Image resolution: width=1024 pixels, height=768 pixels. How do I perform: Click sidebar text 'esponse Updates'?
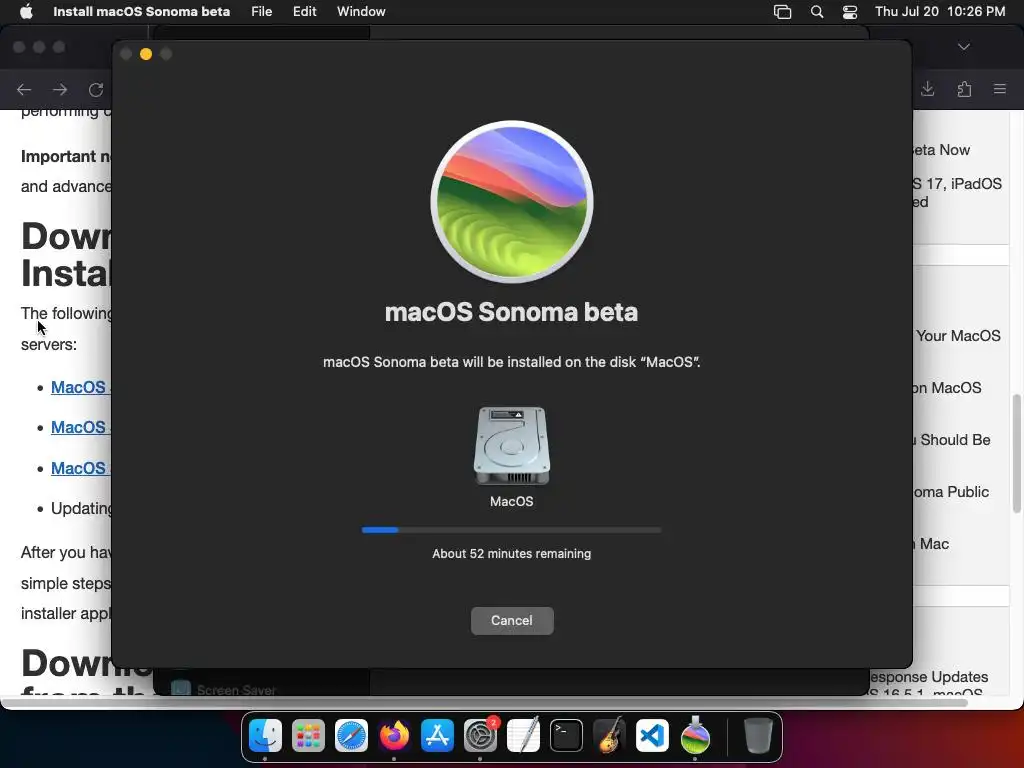(929, 677)
